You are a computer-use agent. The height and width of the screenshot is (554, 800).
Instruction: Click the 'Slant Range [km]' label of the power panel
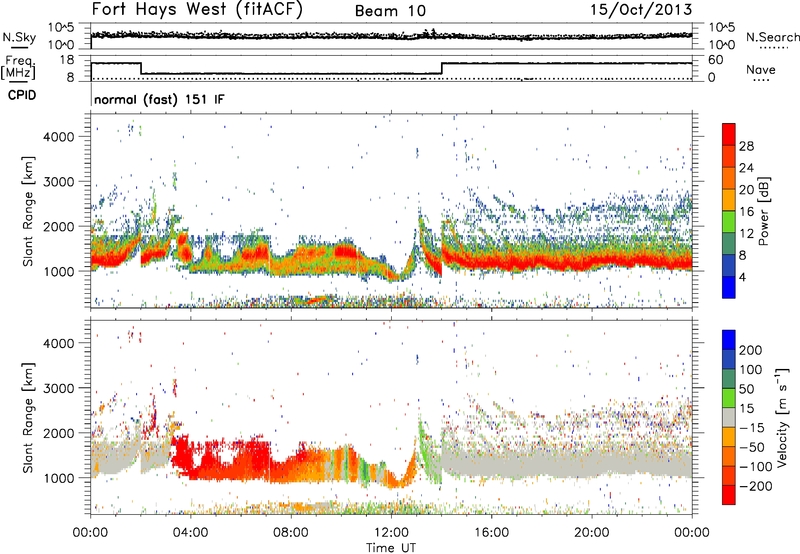click(x=29, y=211)
